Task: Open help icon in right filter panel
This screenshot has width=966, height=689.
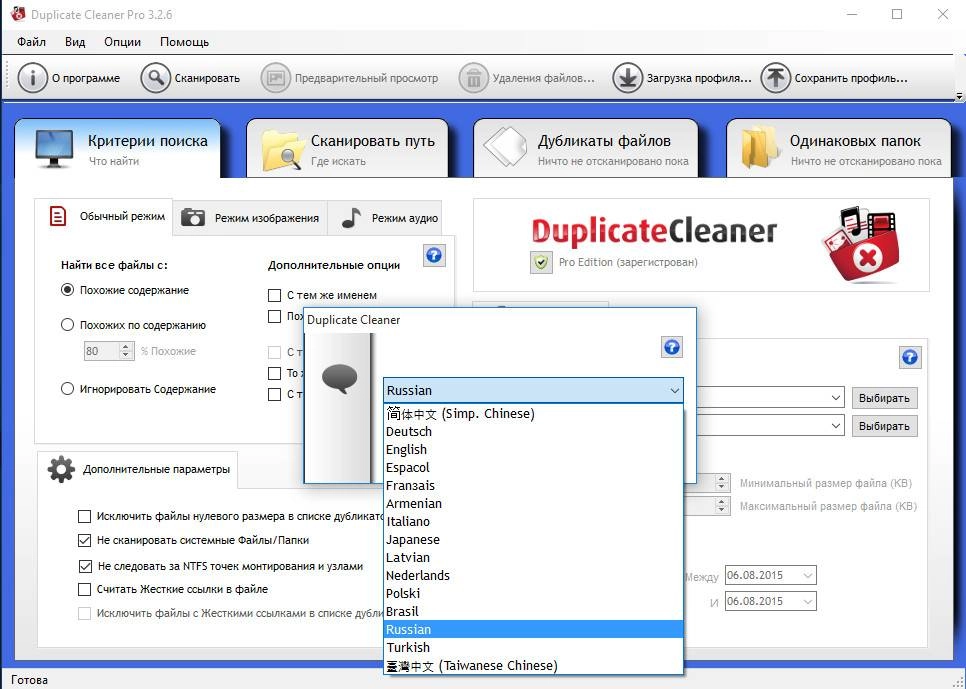Action: 910,357
